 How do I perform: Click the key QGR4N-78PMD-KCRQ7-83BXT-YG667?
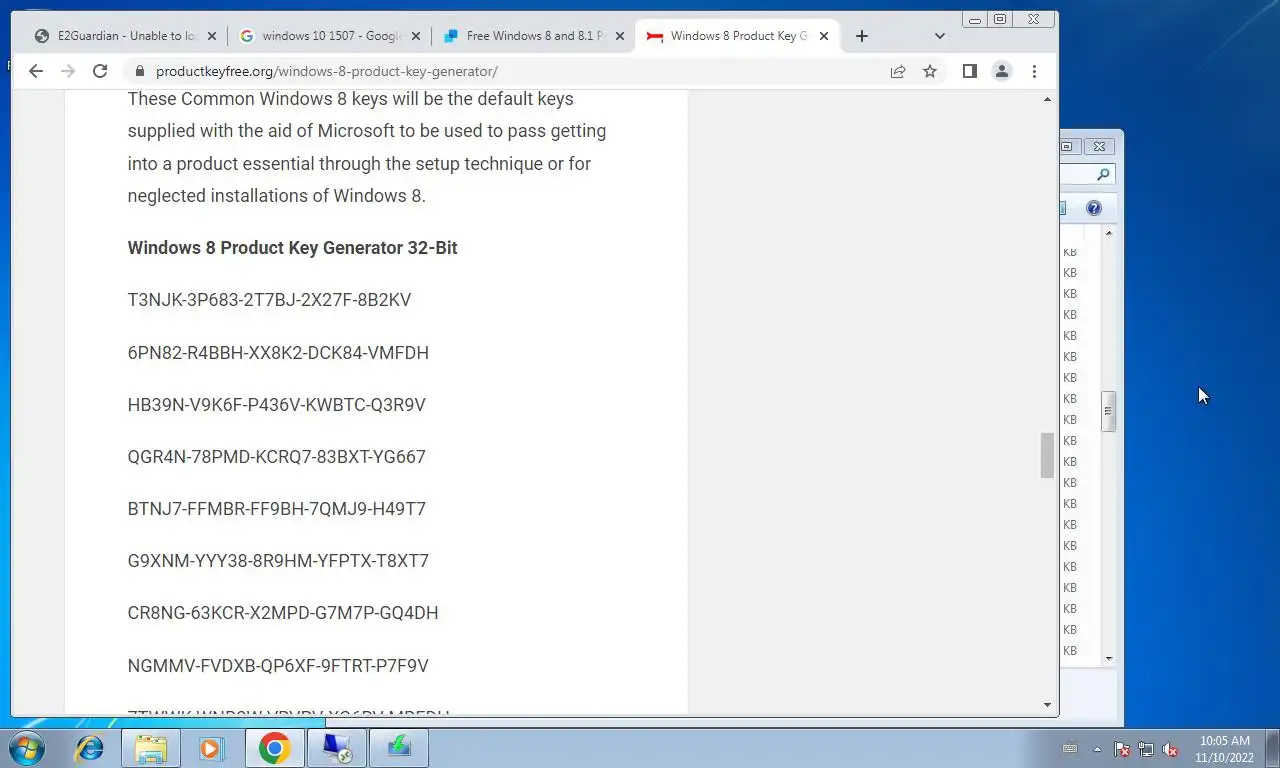276,457
